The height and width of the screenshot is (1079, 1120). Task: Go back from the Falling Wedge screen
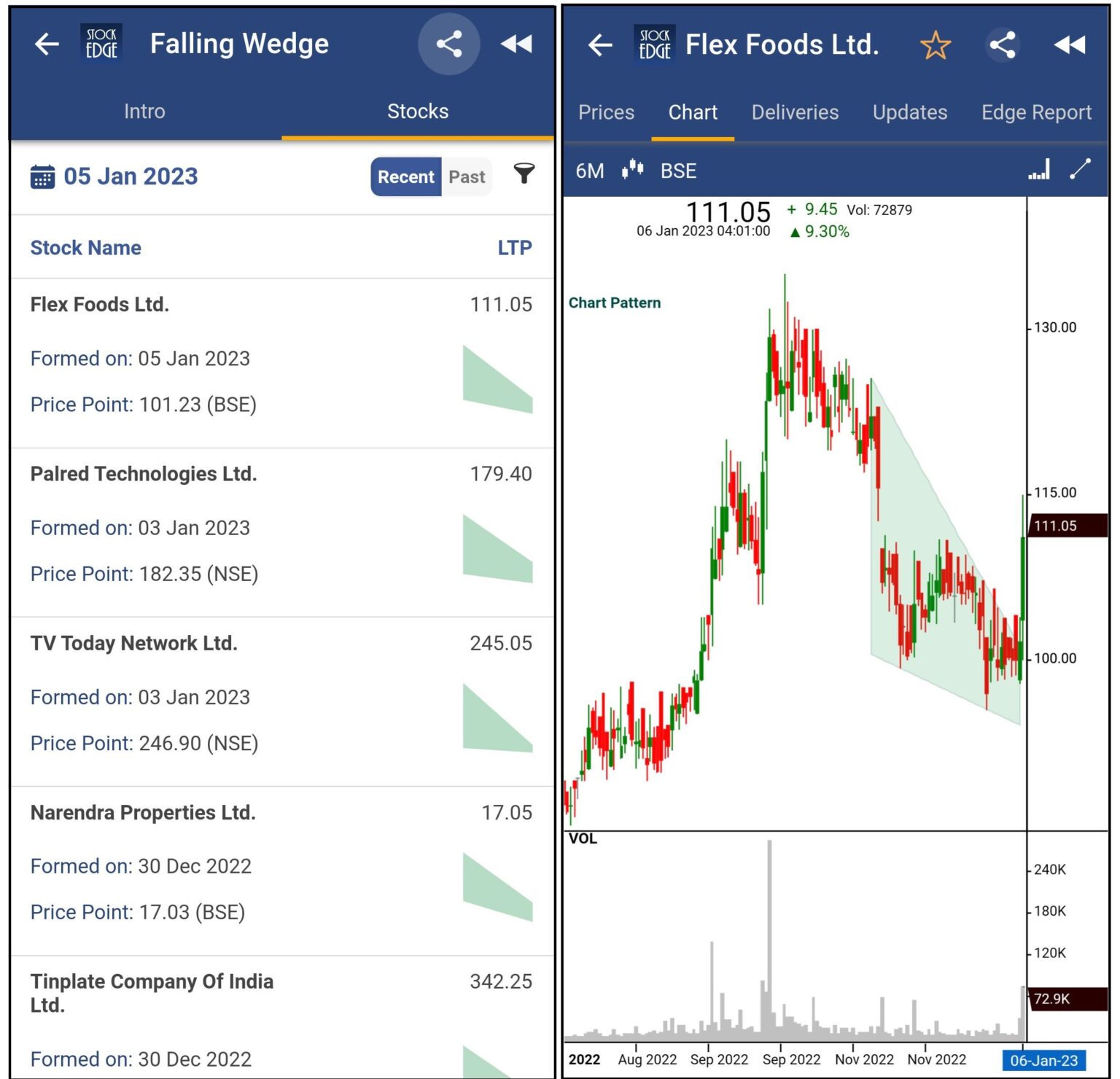coord(47,44)
